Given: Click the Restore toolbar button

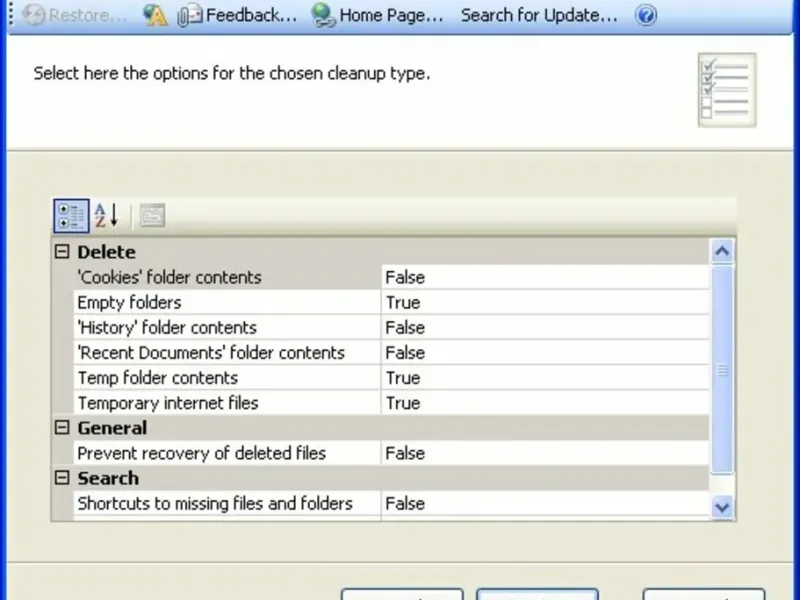Looking at the screenshot, I should point(76,15).
